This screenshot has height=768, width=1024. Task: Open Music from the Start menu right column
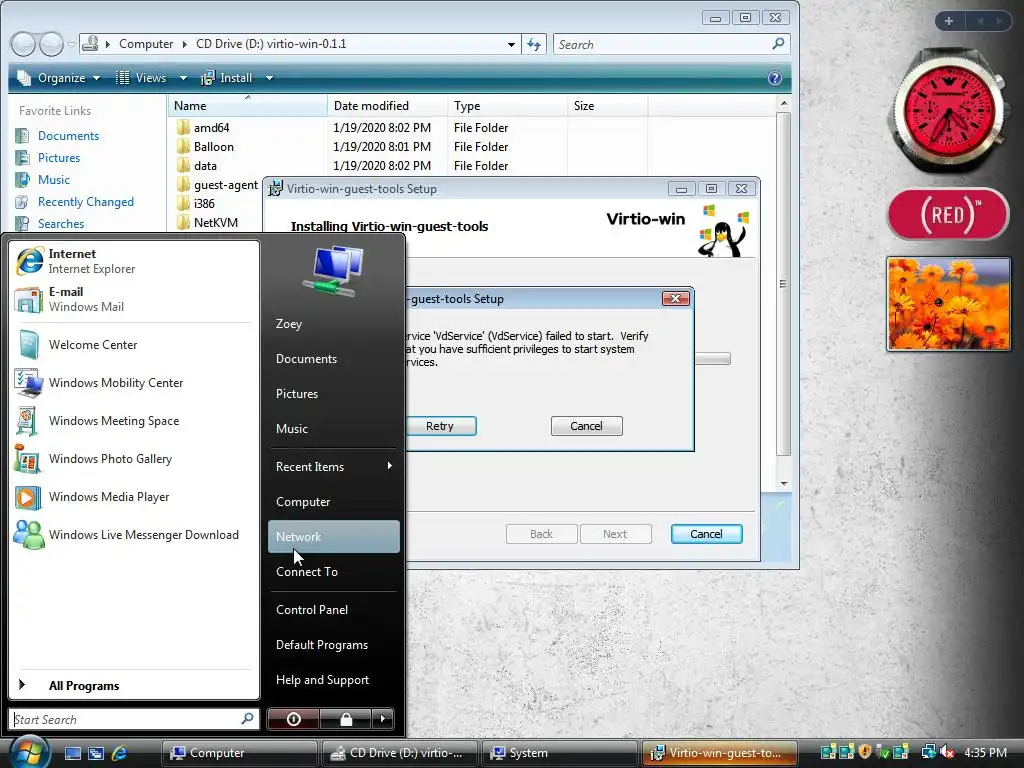[333, 428]
